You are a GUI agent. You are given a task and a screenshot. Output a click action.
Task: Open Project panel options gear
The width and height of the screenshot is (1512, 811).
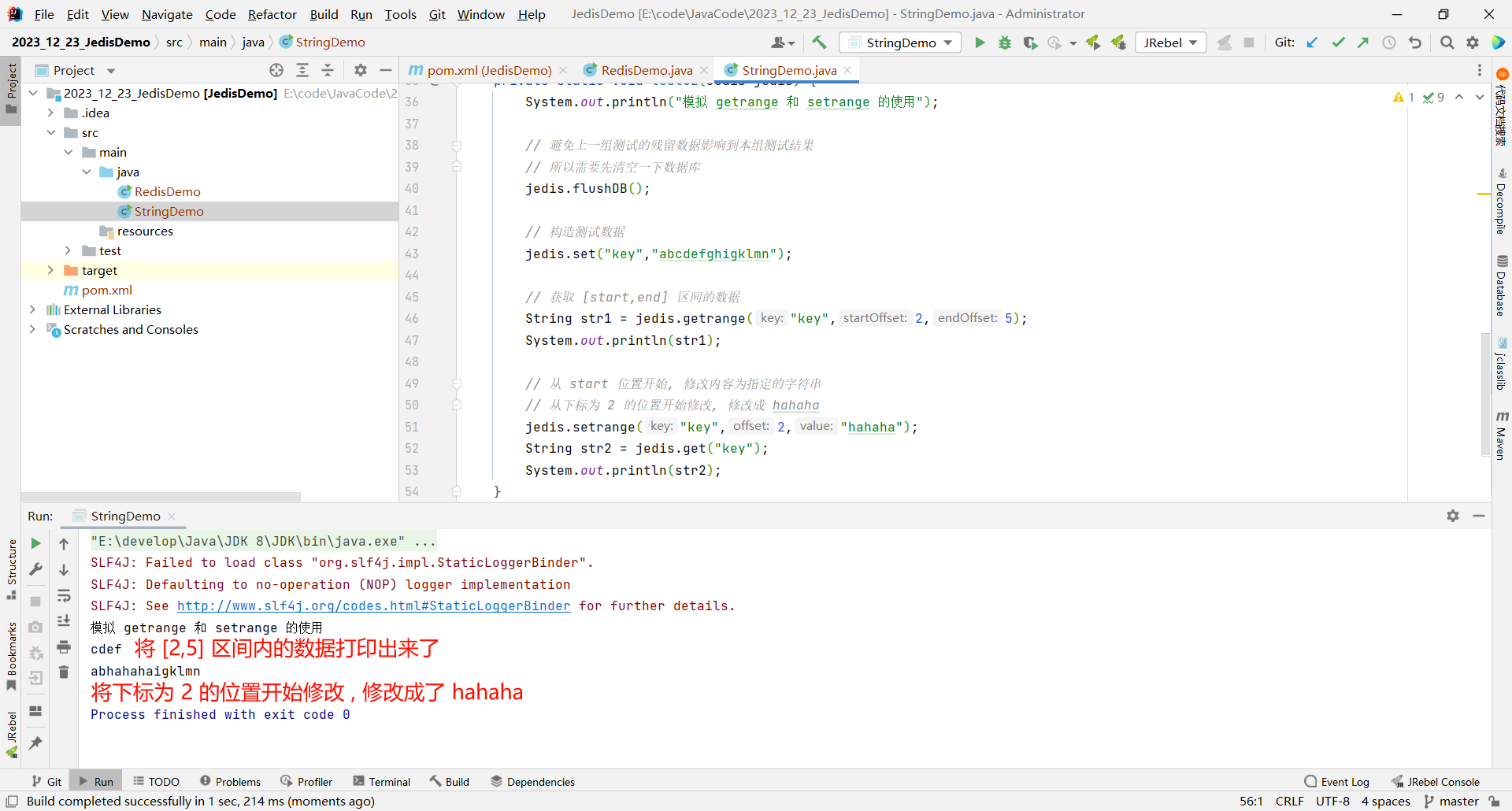[x=361, y=70]
